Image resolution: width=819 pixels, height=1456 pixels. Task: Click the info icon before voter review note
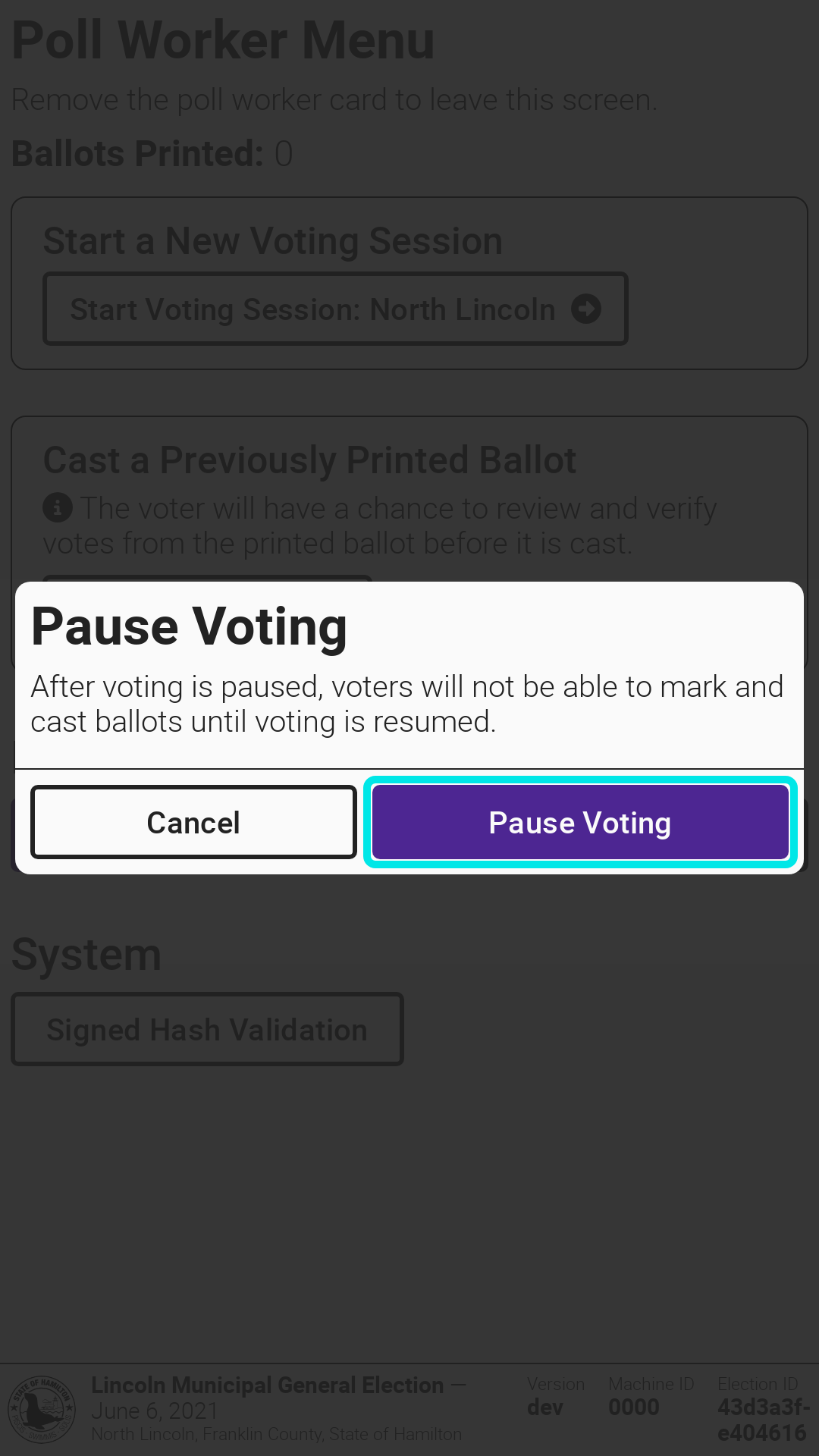click(x=58, y=507)
